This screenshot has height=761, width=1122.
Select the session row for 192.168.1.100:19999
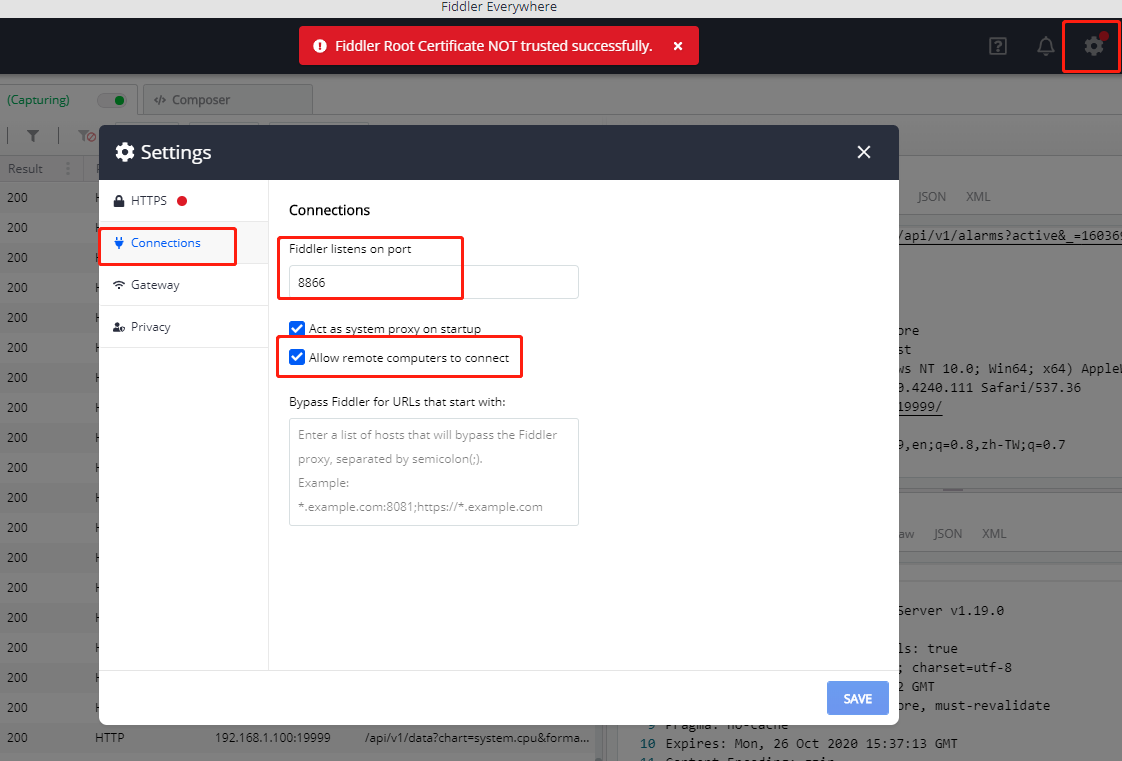click(x=300, y=737)
